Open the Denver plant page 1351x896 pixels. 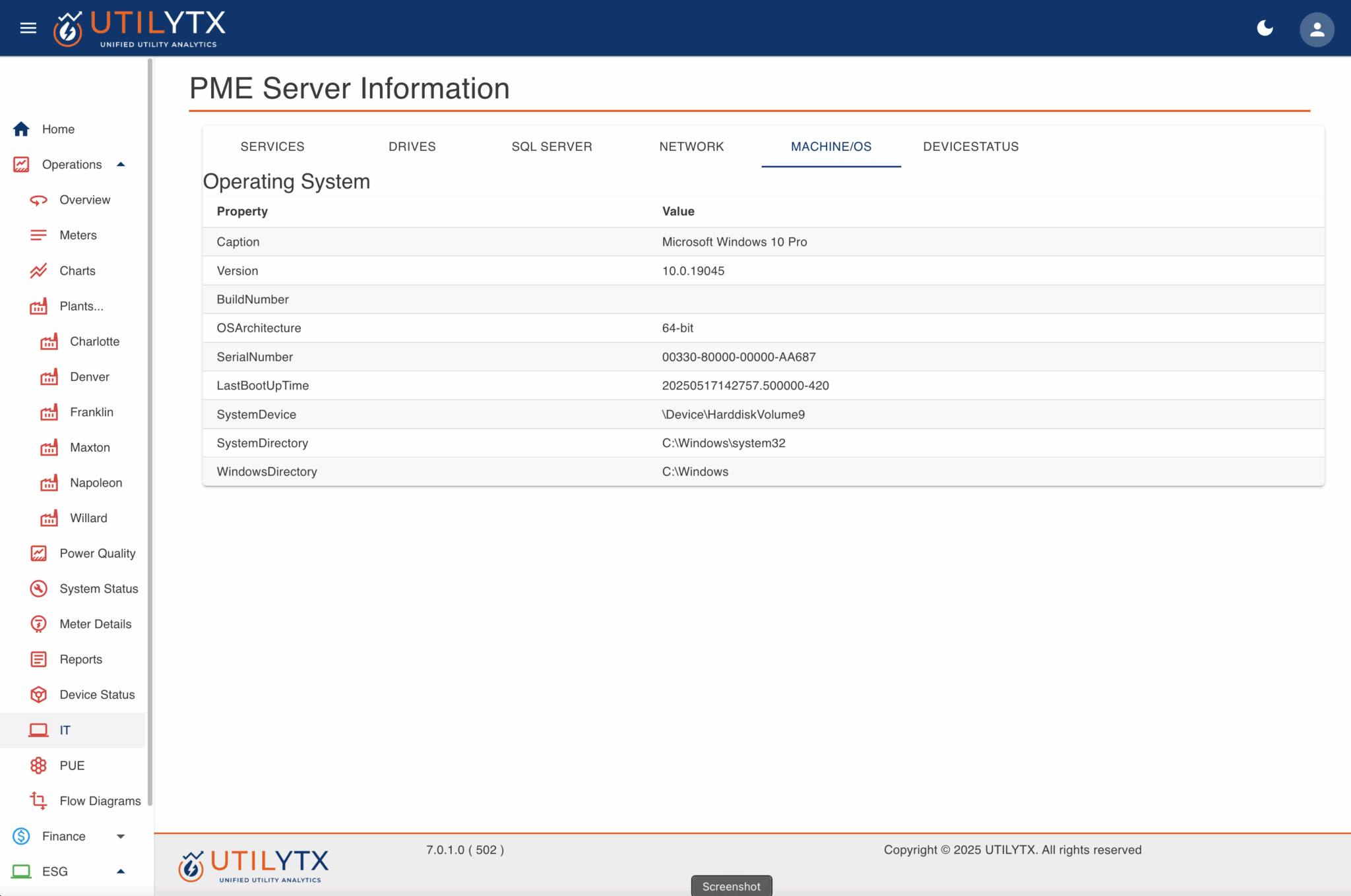(90, 377)
